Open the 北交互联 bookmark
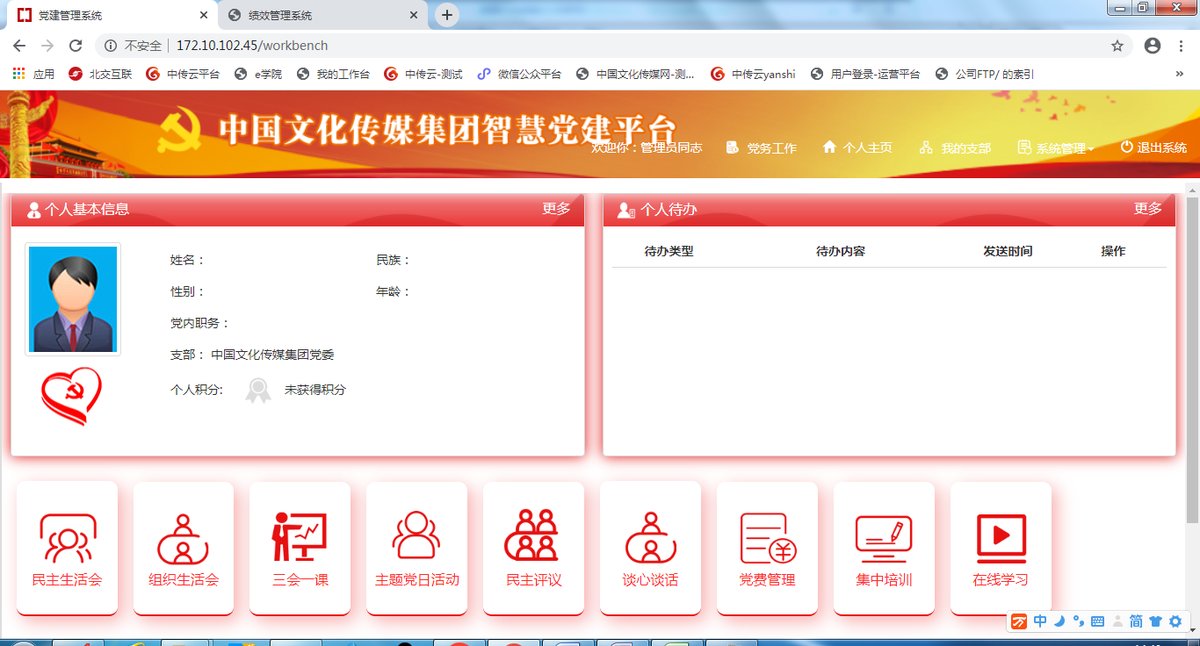 [100, 74]
